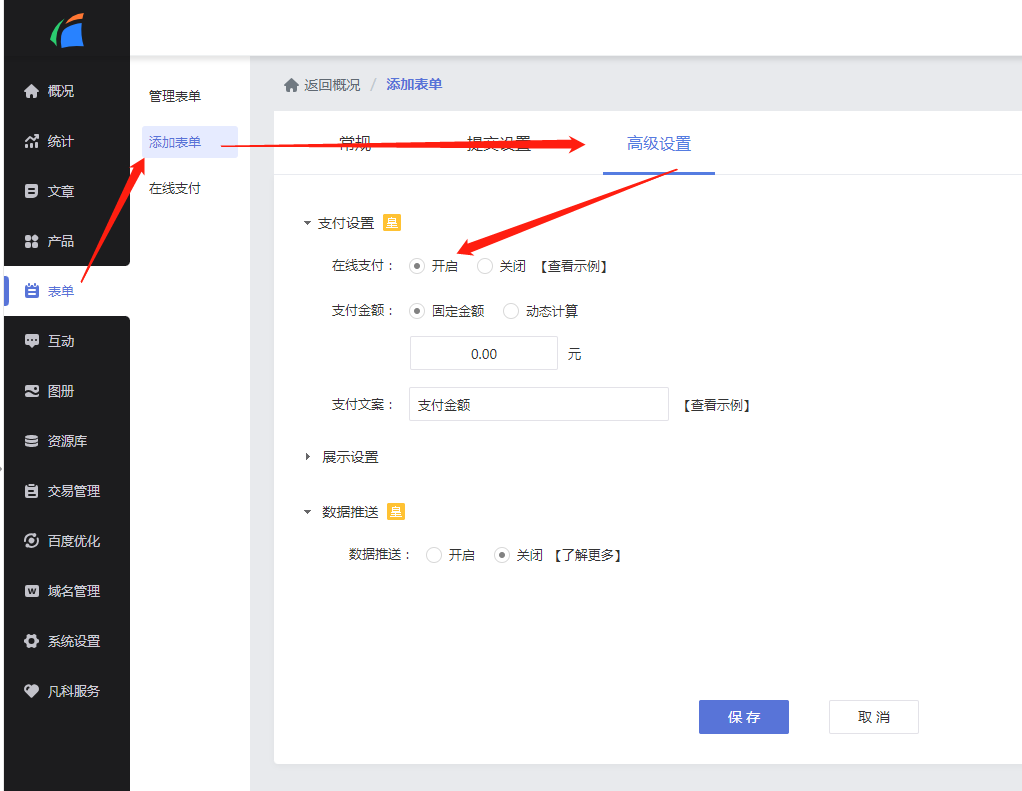Click the 取消 button
The height and width of the screenshot is (791, 1022).
[873, 717]
